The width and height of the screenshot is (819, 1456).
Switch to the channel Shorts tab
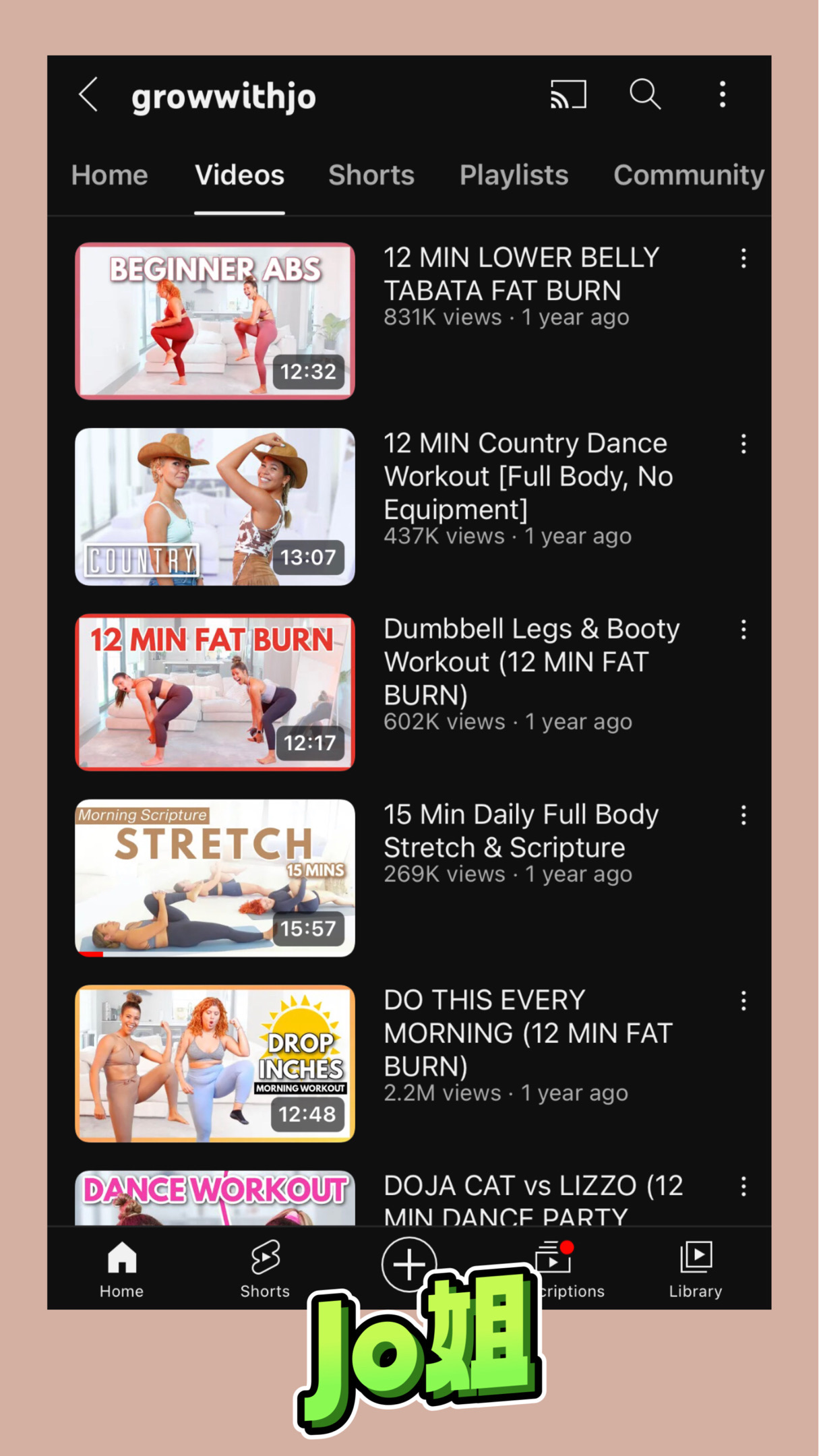tap(371, 175)
